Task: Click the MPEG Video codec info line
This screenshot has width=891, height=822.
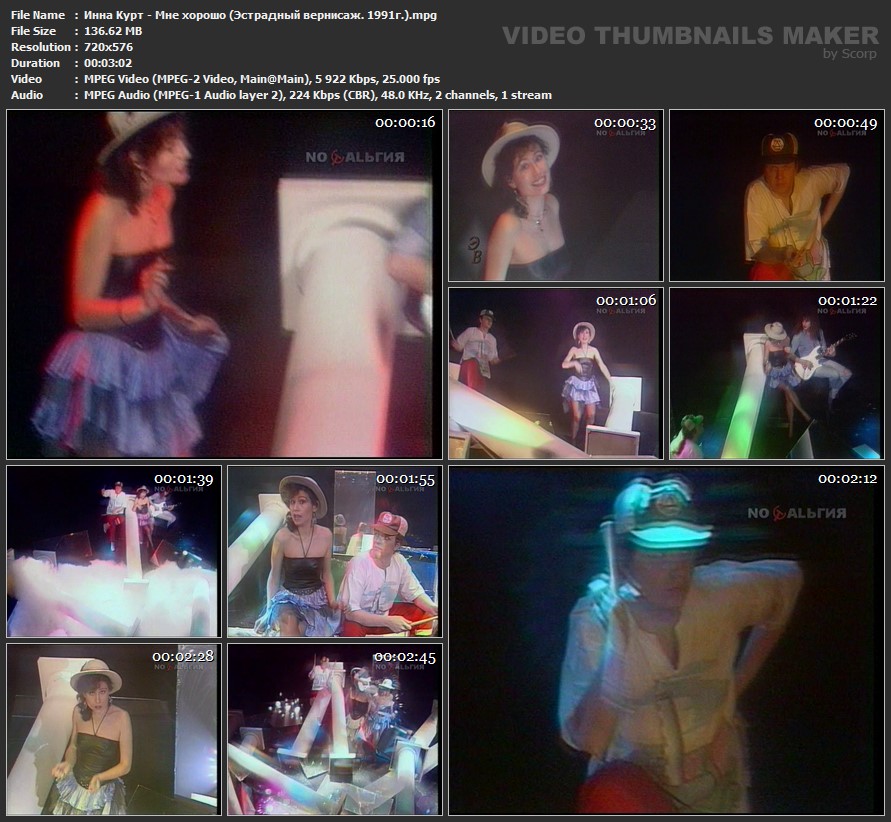Action: click(257, 79)
